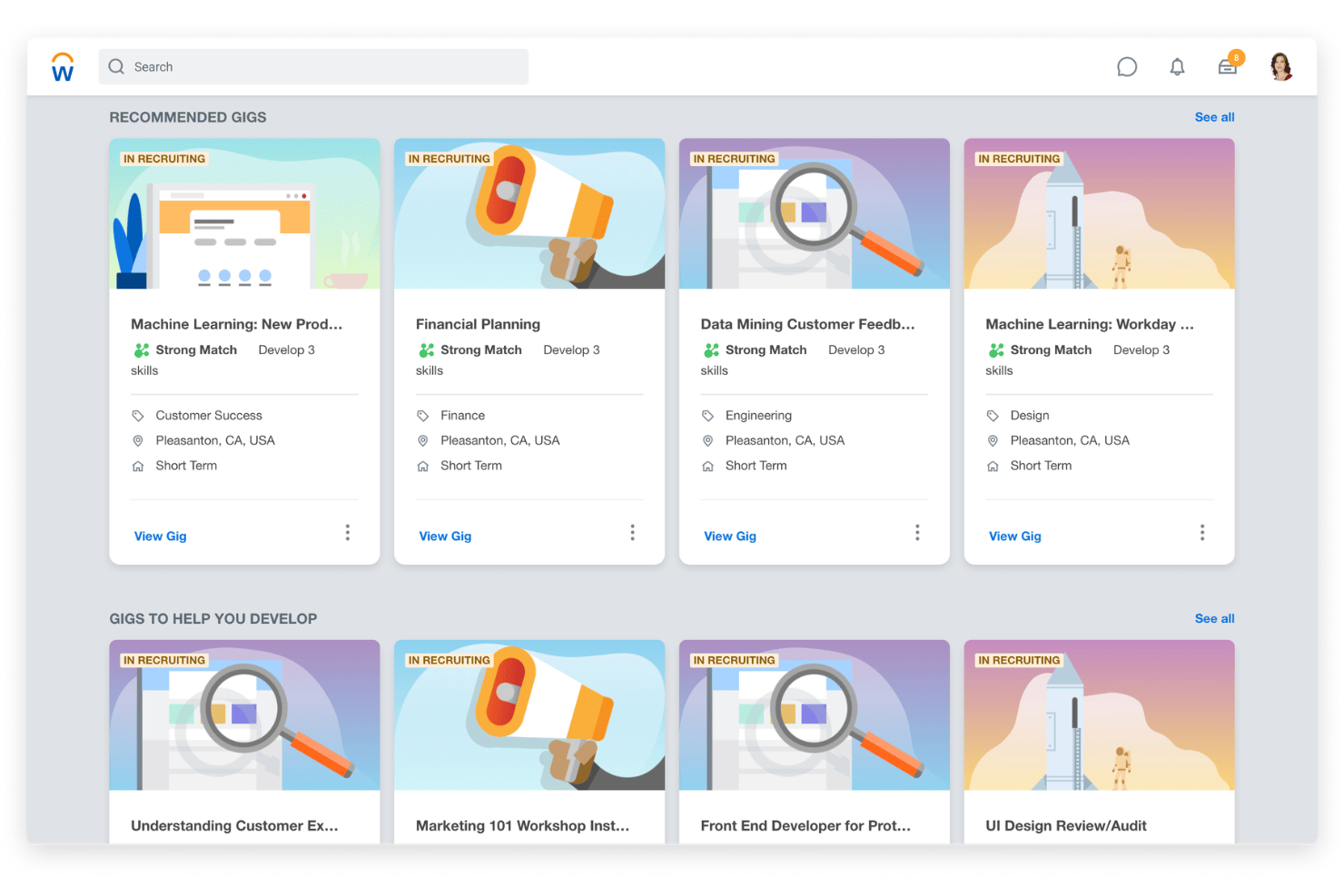View Gig for Machine Learning: New Prod...

(x=160, y=537)
